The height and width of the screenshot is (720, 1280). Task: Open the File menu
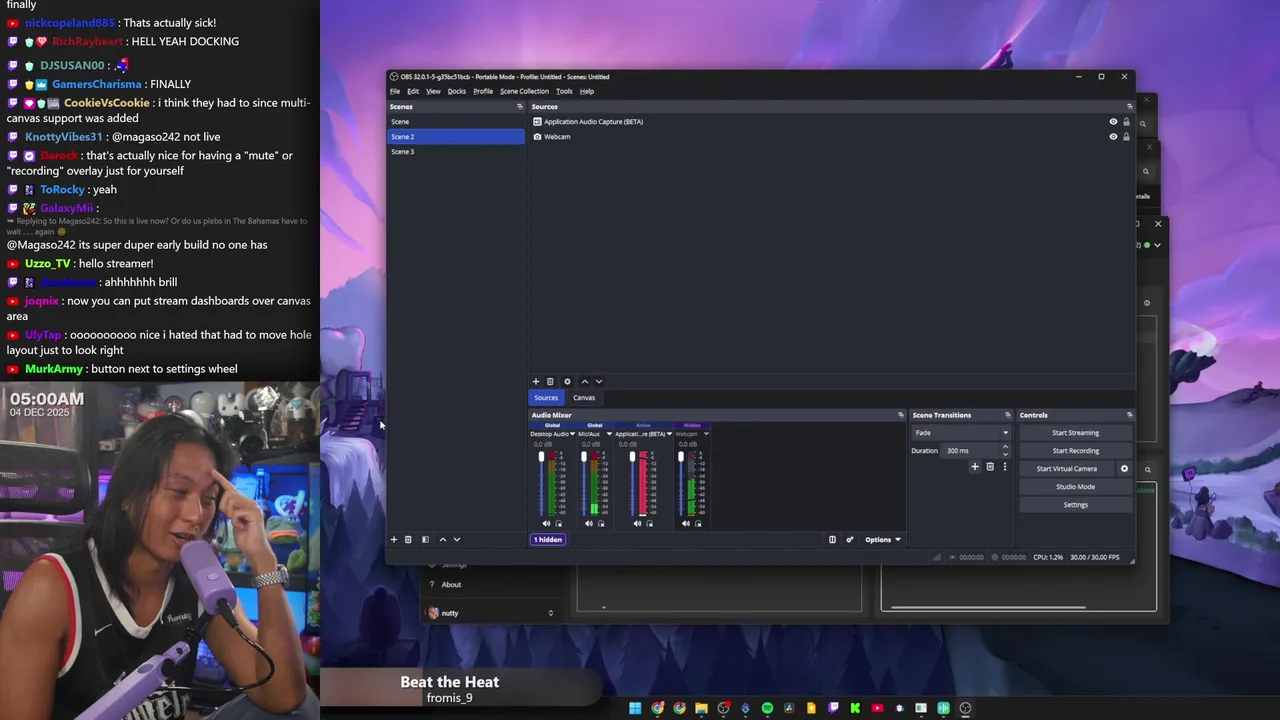tap(395, 91)
